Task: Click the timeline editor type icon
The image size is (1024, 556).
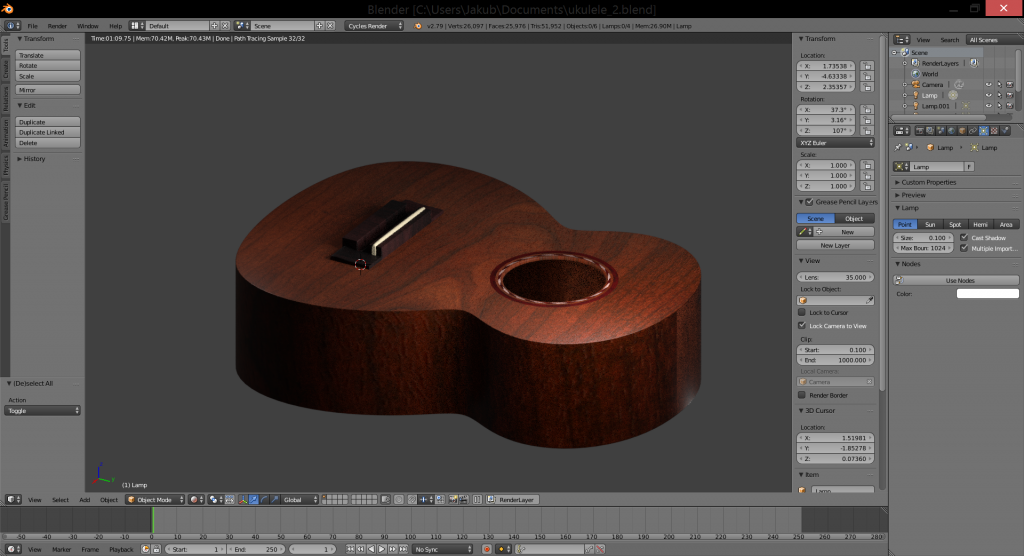Action: (x=11, y=549)
